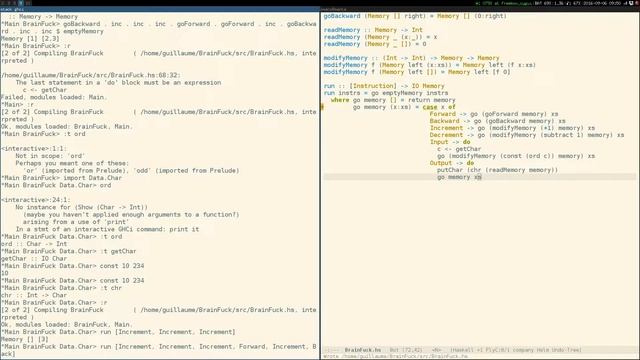Click the 'Output -> do' line in editor

pyautogui.click(x=452, y=163)
